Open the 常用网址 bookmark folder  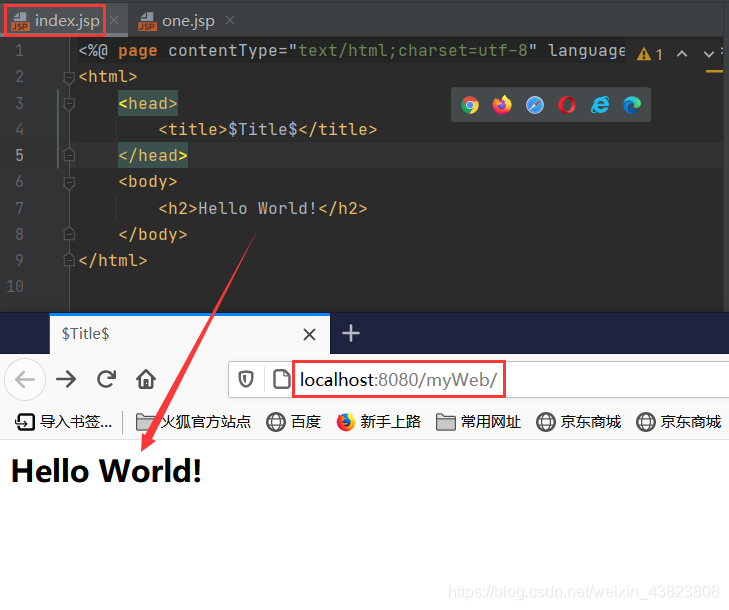pyautogui.click(x=478, y=422)
